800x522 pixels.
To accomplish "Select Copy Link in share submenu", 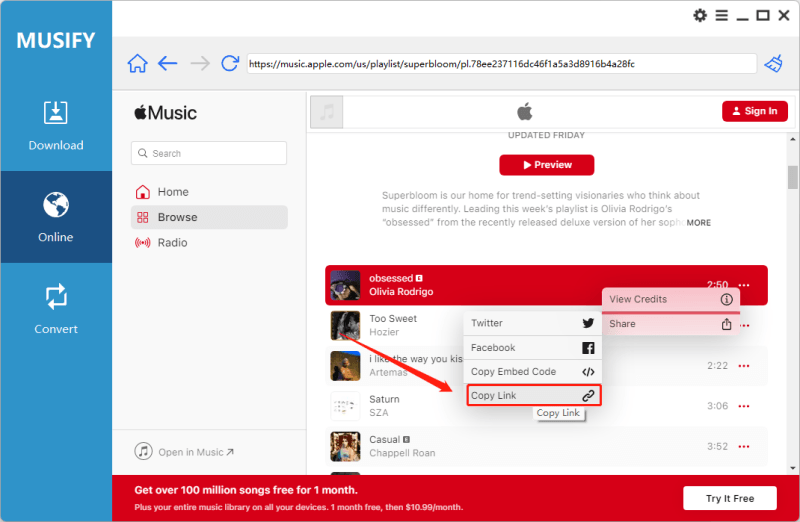I will (534, 395).
